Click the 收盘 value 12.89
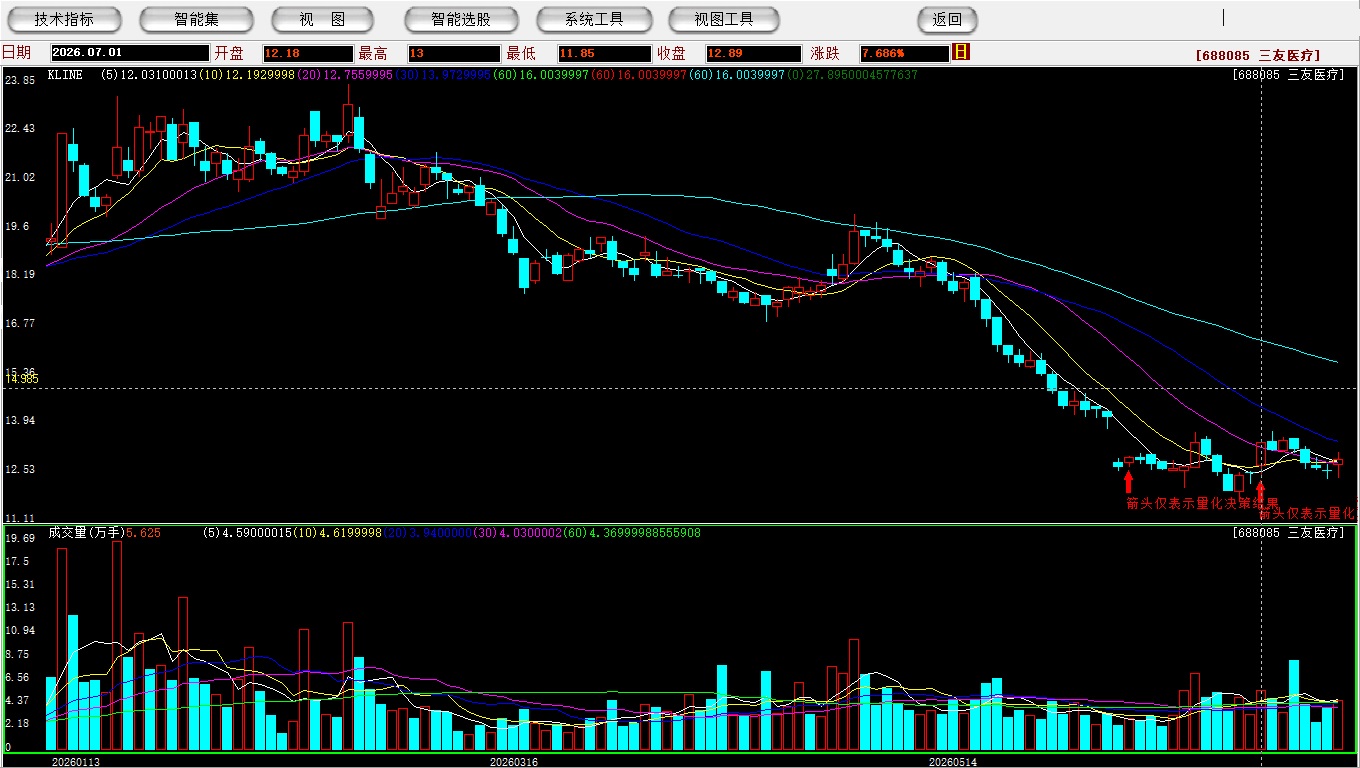This screenshot has width=1360, height=768. pos(753,53)
